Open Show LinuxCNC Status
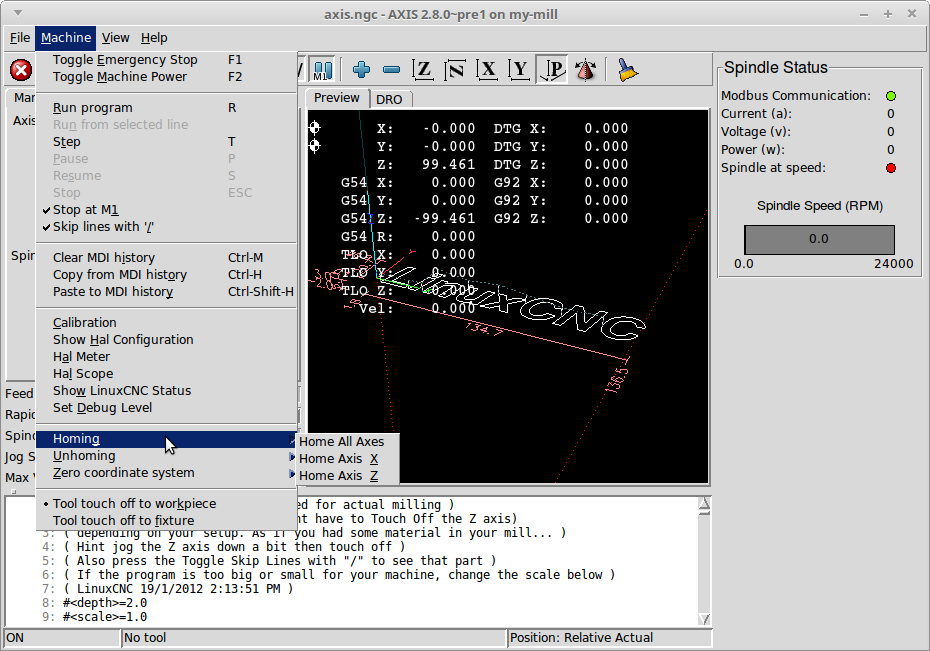The height and width of the screenshot is (651, 930). [166, 391]
